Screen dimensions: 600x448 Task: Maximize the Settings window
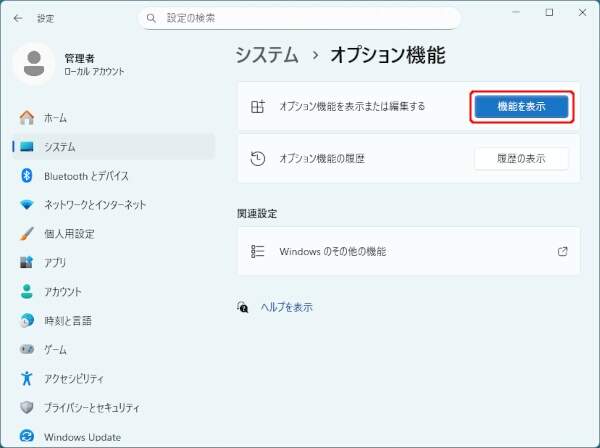pos(549,12)
